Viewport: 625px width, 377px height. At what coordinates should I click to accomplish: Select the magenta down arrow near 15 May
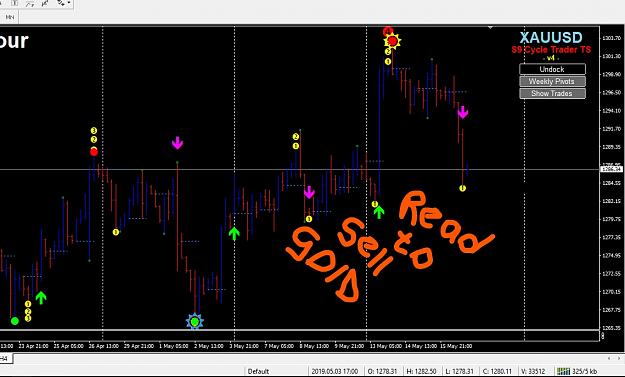(x=462, y=112)
